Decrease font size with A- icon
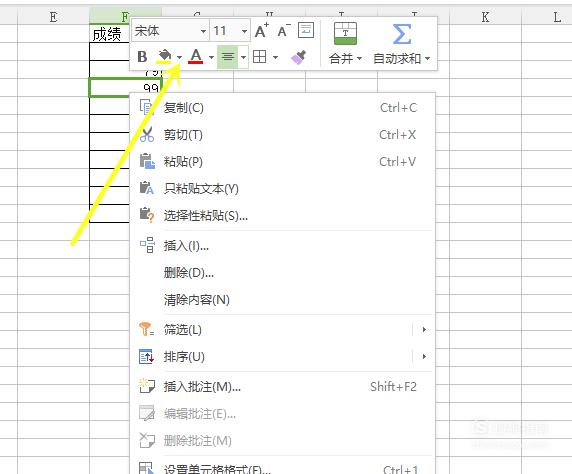Image resolution: width=572 pixels, height=474 pixels. click(x=284, y=31)
